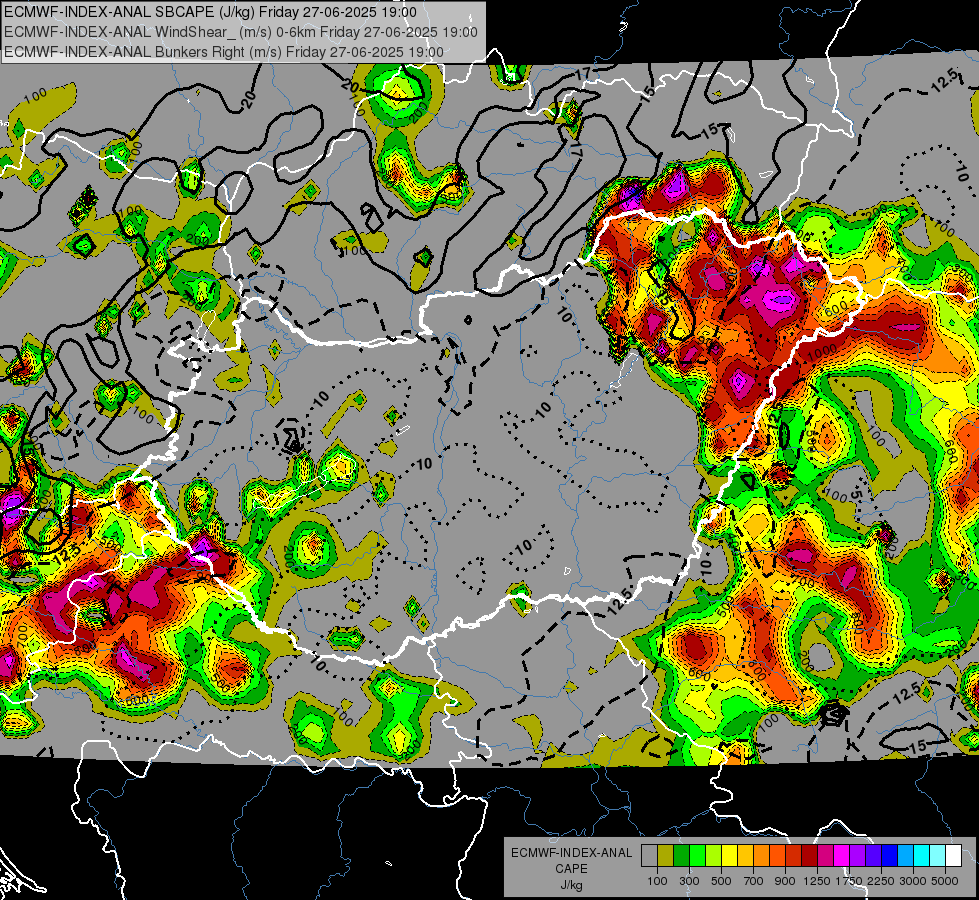979x900 pixels.
Task: Click the Bunkers Right title line
Action: tap(224, 52)
